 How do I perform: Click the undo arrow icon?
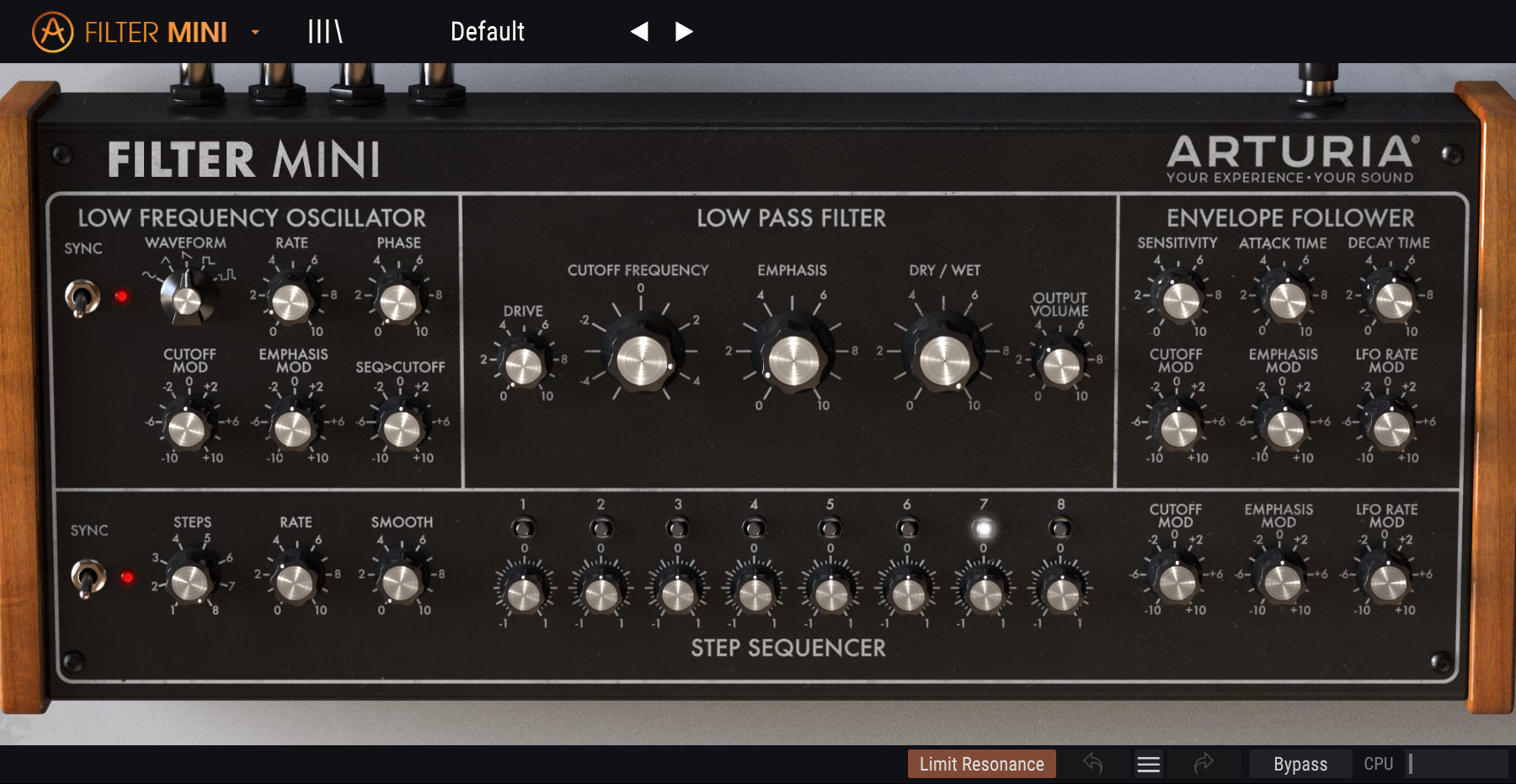(x=1093, y=764)
